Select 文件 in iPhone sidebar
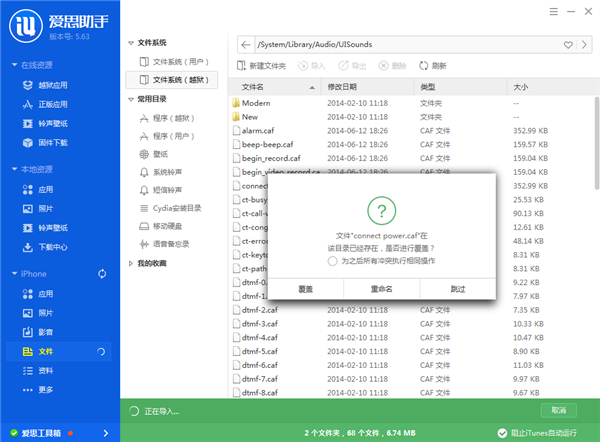 (x=59, y=351)
